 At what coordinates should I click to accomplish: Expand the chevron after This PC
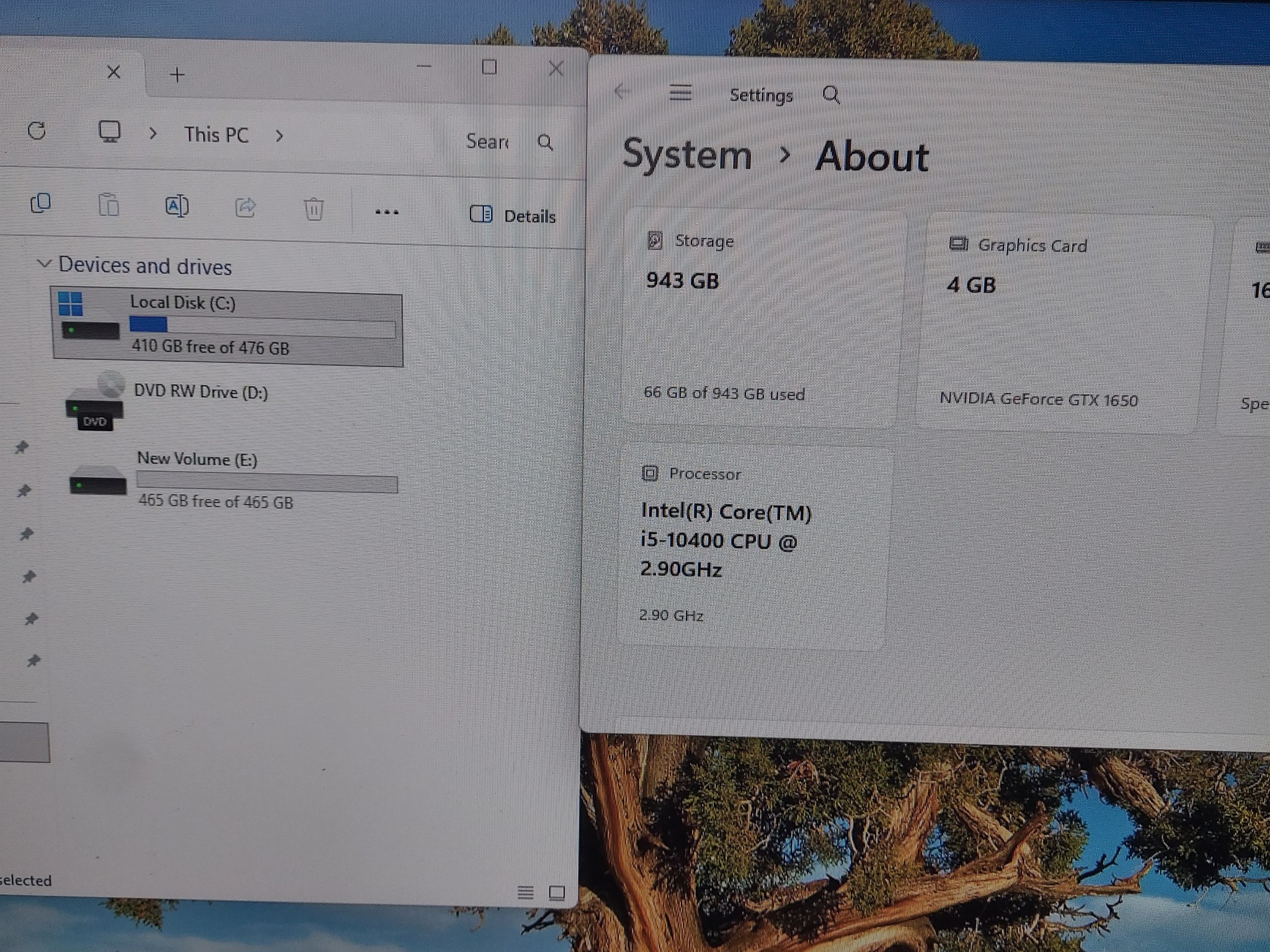click(x=279, y=136)
